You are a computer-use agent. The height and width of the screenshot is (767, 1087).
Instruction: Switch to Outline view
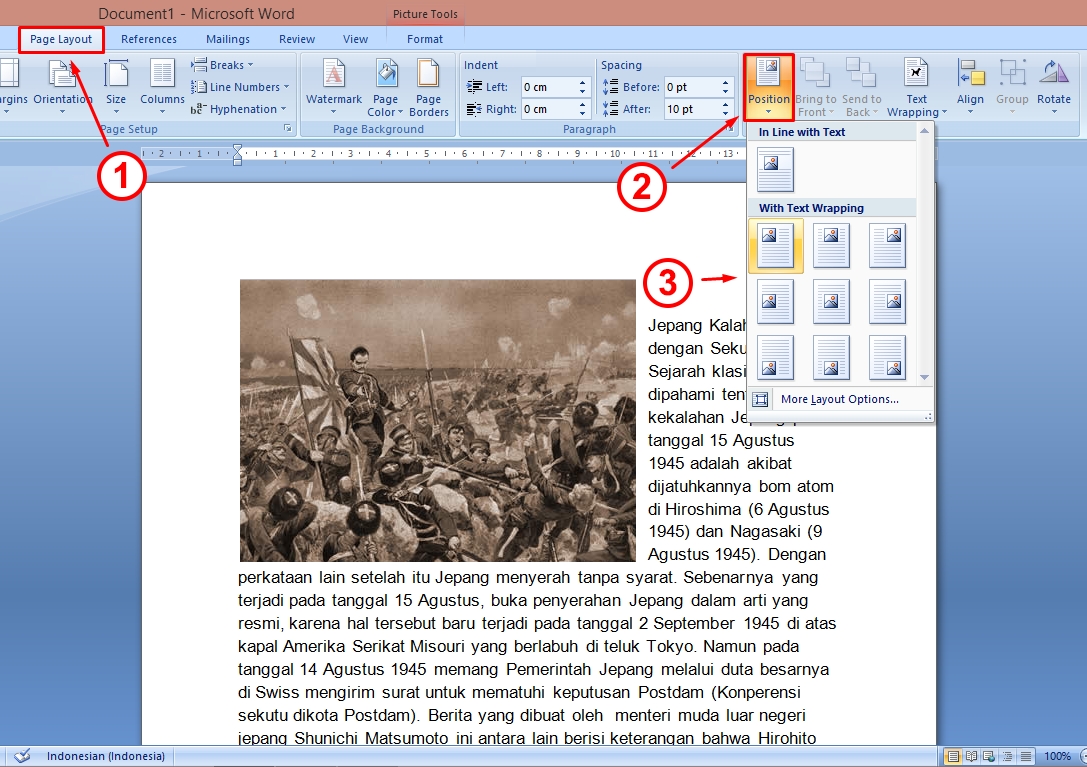[1007, 756]
